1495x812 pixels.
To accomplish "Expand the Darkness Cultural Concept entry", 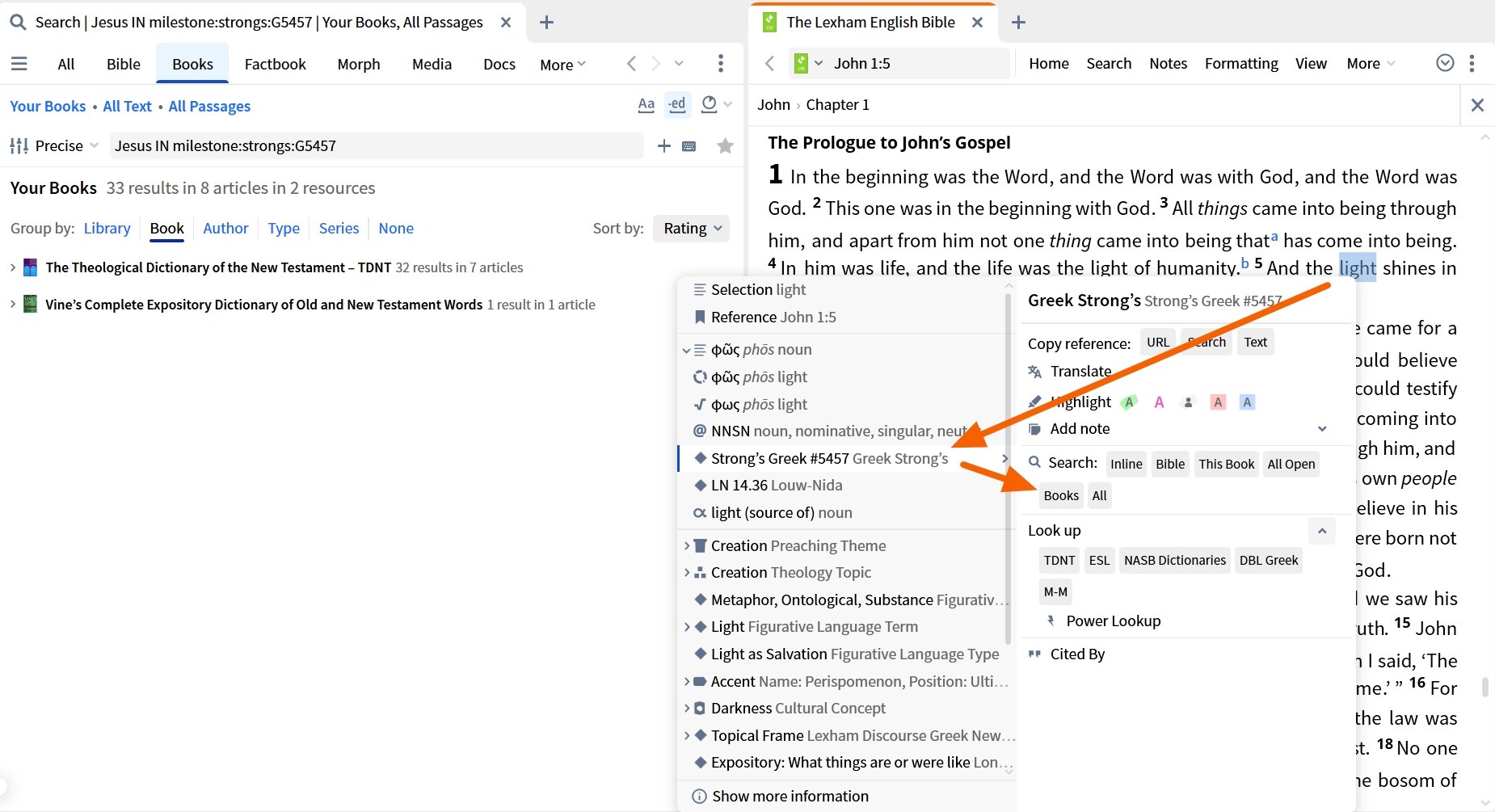I will pyautogui.click(x=687, y=708).
